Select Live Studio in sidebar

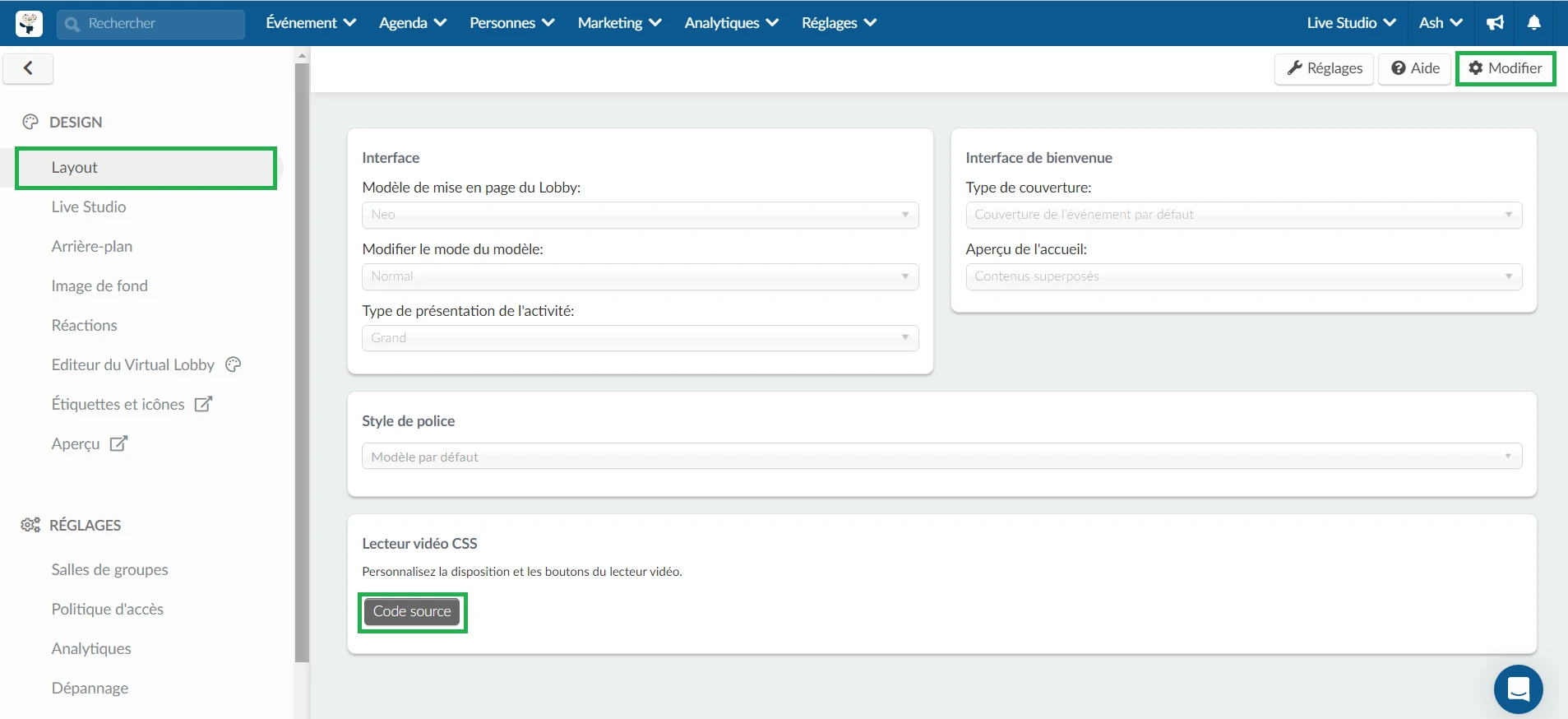pyautogui.click(x=89, y=207)
